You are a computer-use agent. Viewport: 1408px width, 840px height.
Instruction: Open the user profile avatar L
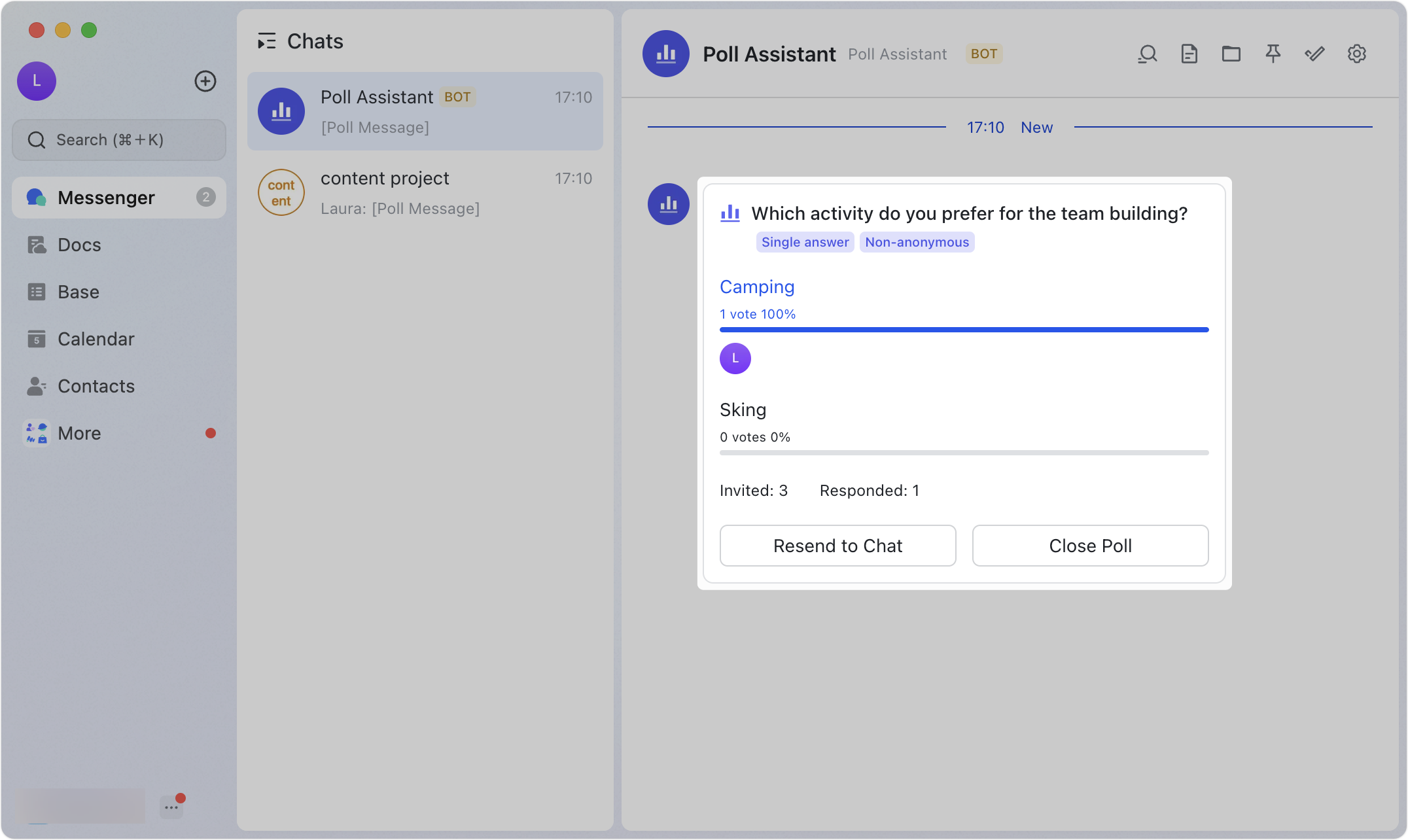click(37, 81)
